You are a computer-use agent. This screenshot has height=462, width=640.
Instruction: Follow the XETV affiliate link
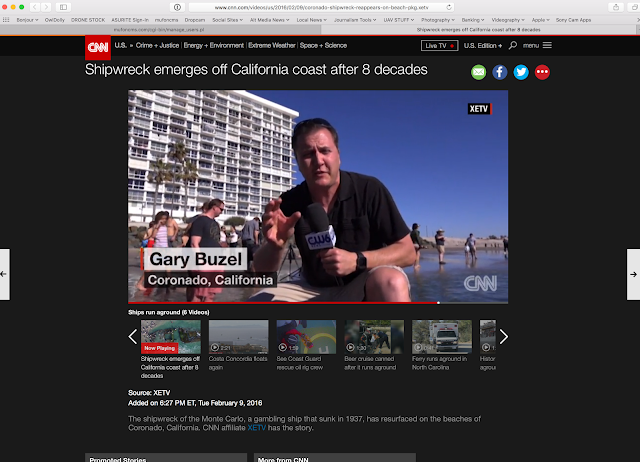click(x=256, y=428)
